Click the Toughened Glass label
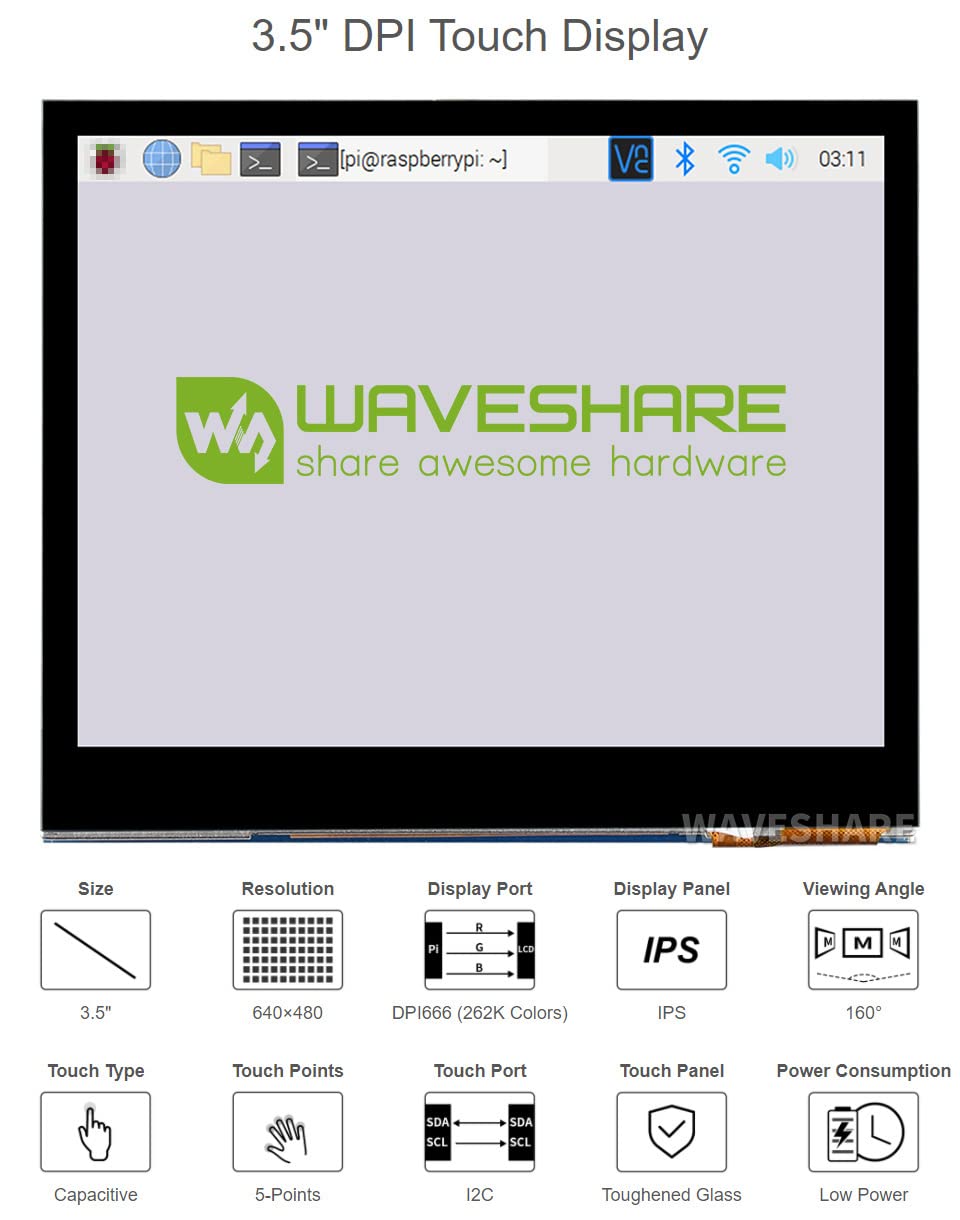The image size is (960, 1220). coord(672,1195)
